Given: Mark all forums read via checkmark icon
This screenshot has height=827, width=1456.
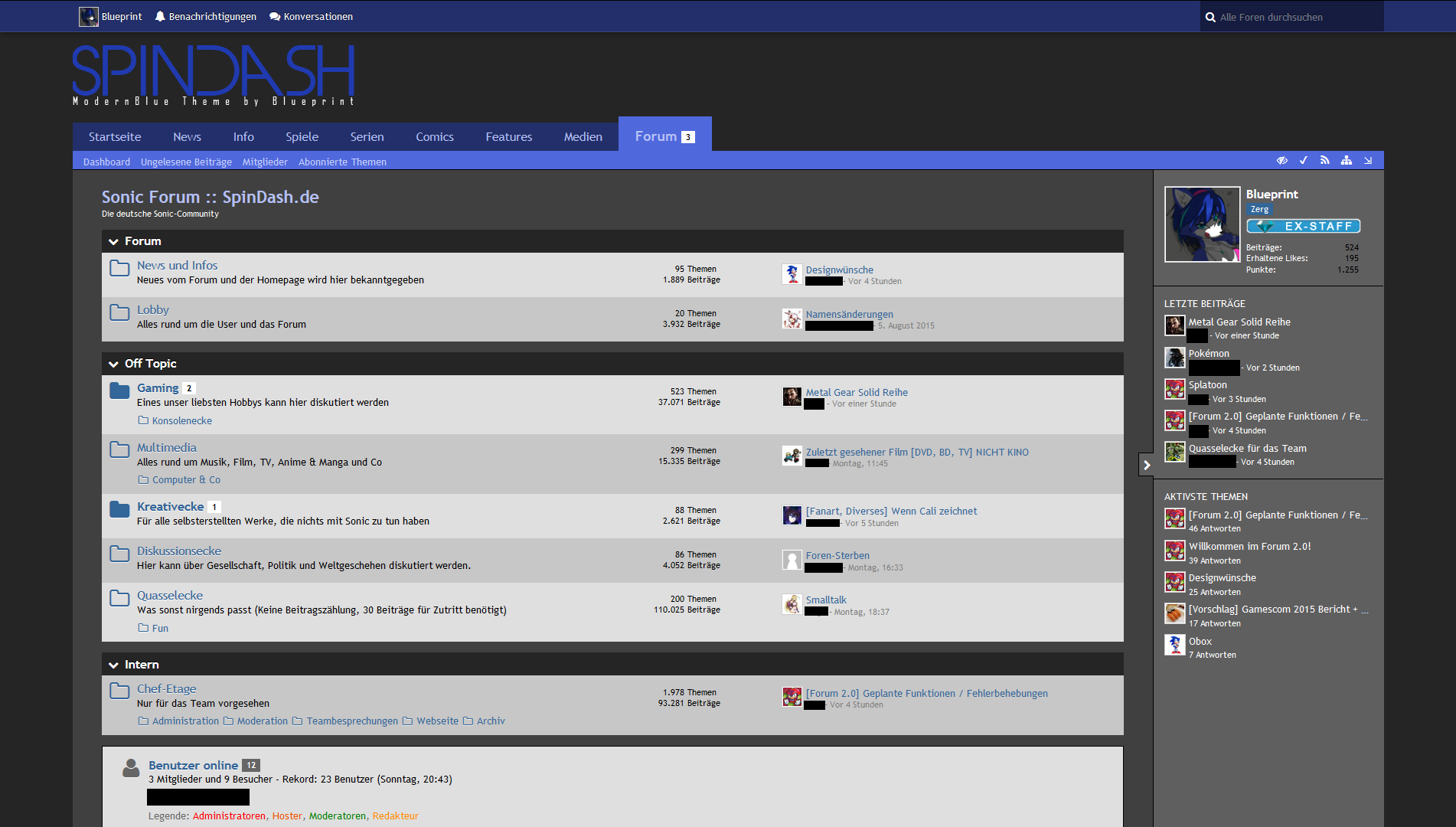Looking at the screenshot, I should (x=1304, y=161).
